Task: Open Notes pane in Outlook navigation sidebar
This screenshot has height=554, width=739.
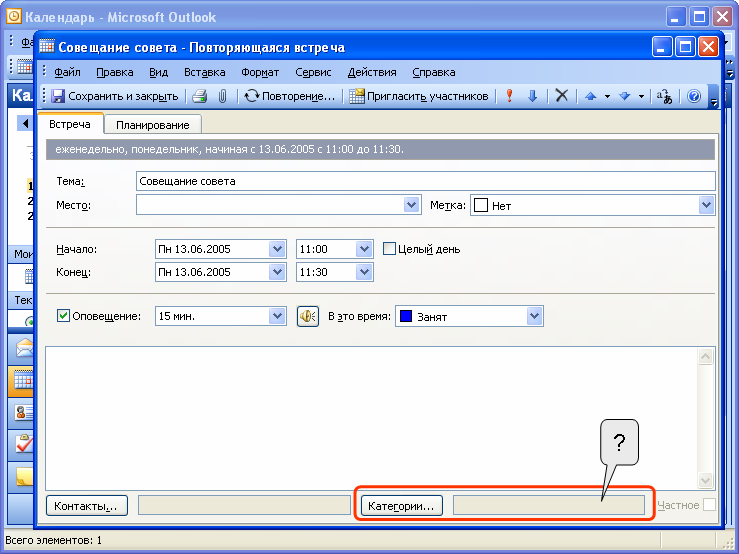Action: (23, 476)
